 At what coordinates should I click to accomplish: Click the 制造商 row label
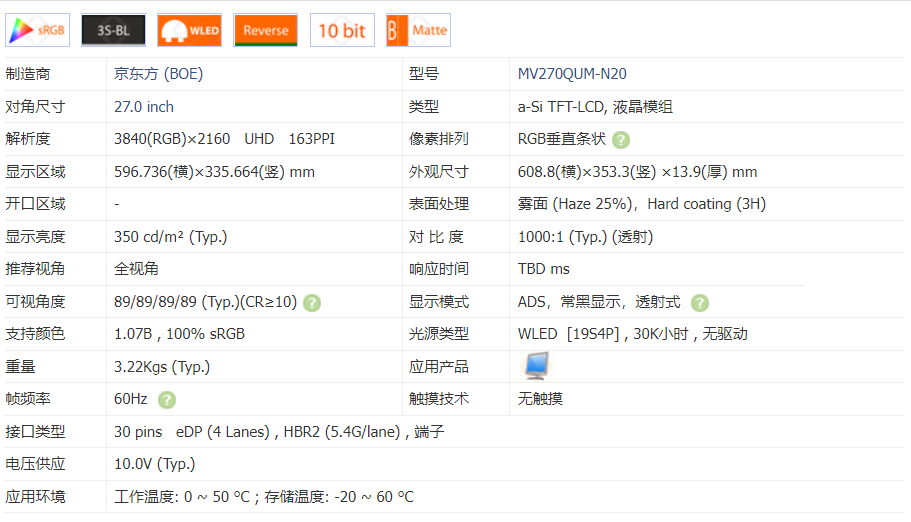(28, 74)
